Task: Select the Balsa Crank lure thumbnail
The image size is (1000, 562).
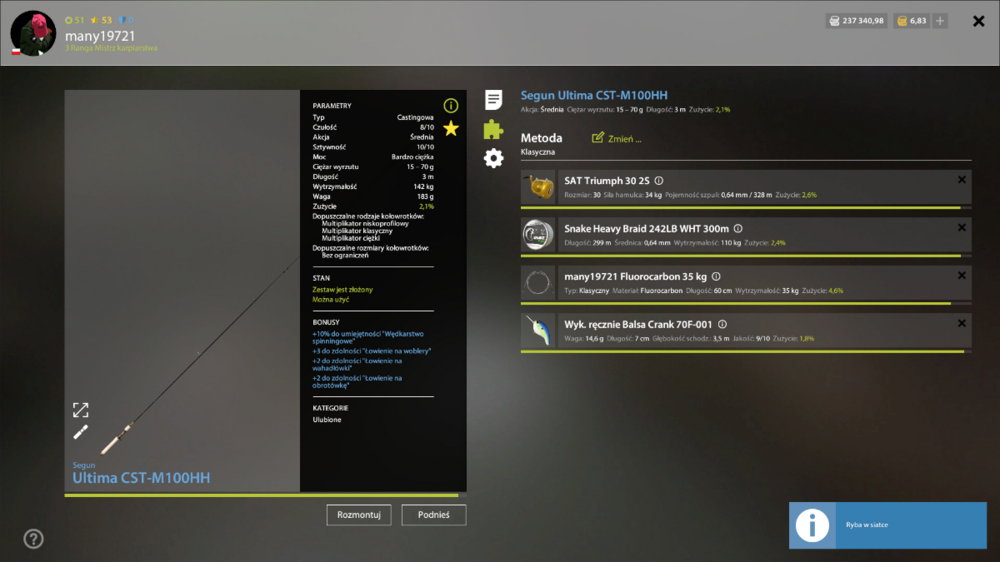Action: 538,330
